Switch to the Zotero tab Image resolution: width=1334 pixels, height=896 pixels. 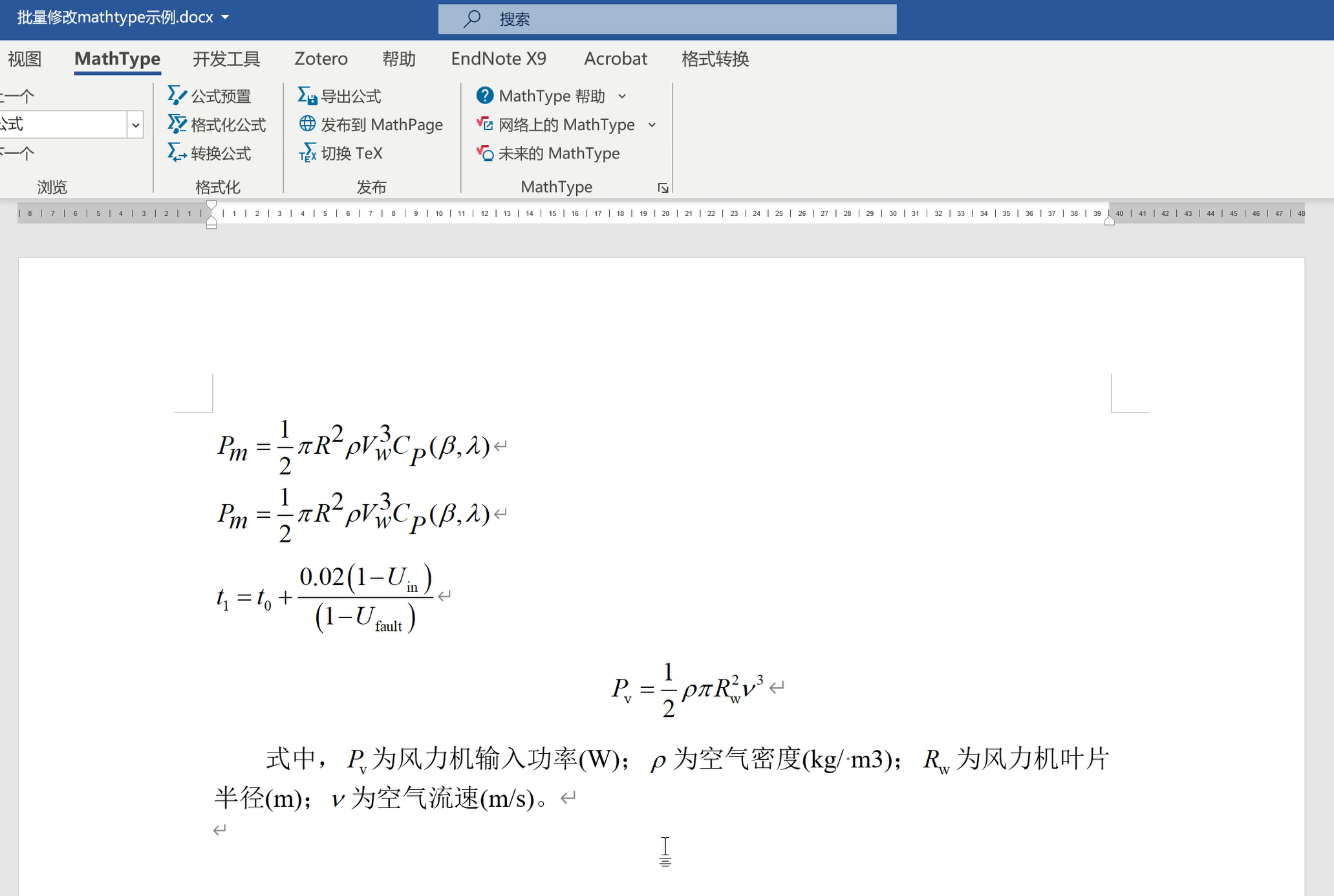point(321,59)
